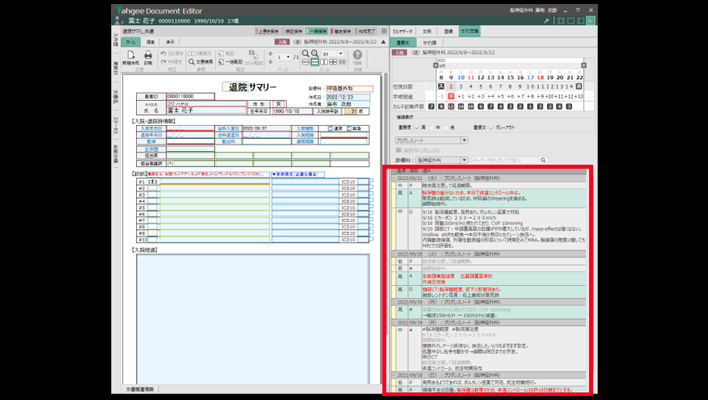Image resolution: width=708 pixels, height=400 pixels.
Task: Click the calendar right scroll button
Action: (x=584, y=65)
